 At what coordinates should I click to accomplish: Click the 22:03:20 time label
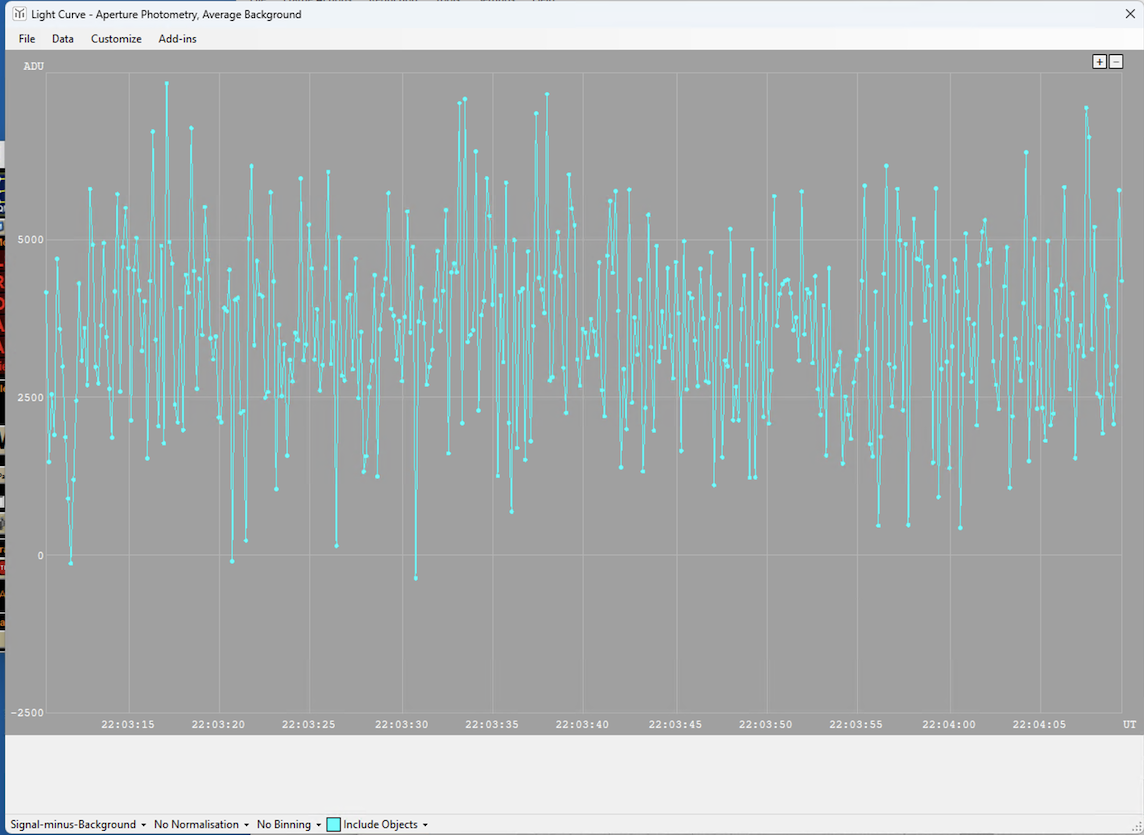(218, 724)
